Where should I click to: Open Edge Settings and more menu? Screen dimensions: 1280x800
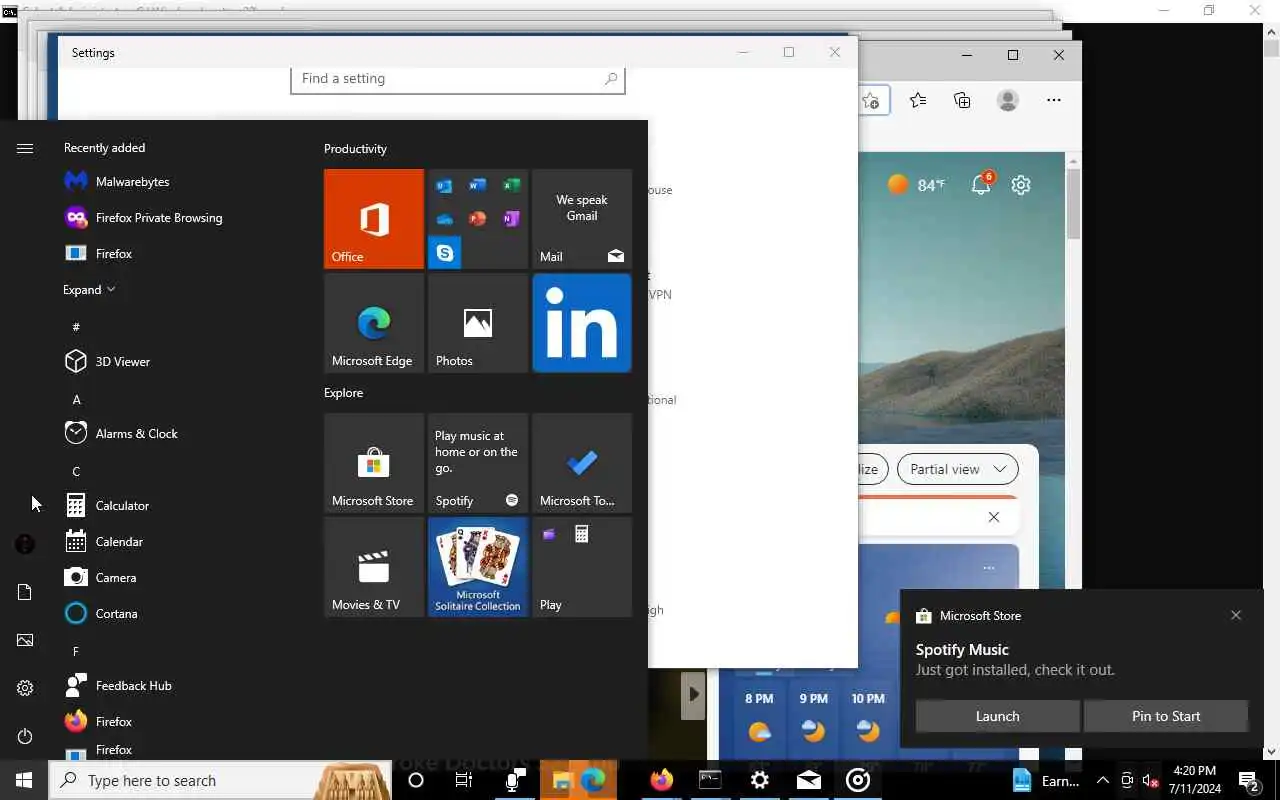pyautogui.click(x=1054, y=100)
